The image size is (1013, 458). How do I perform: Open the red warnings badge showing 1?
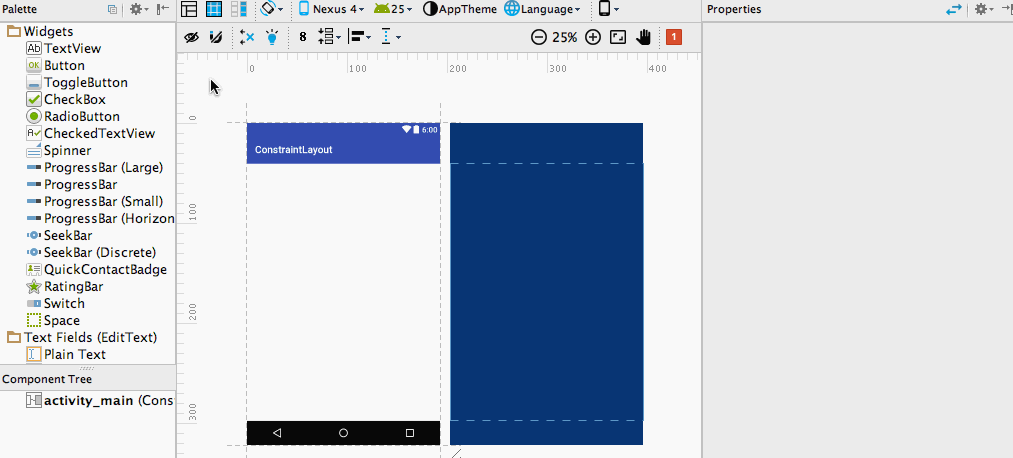pos(674,37)
